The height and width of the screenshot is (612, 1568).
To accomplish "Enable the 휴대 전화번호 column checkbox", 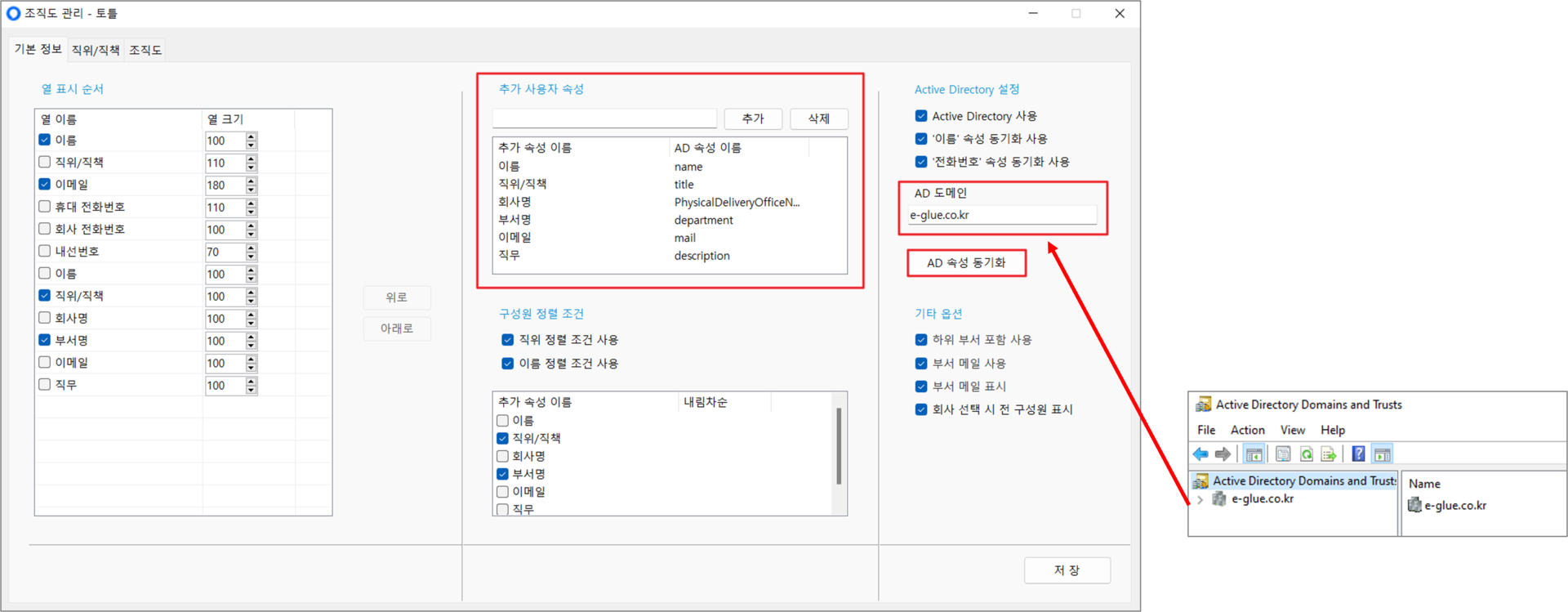I will tap(45, 207).
